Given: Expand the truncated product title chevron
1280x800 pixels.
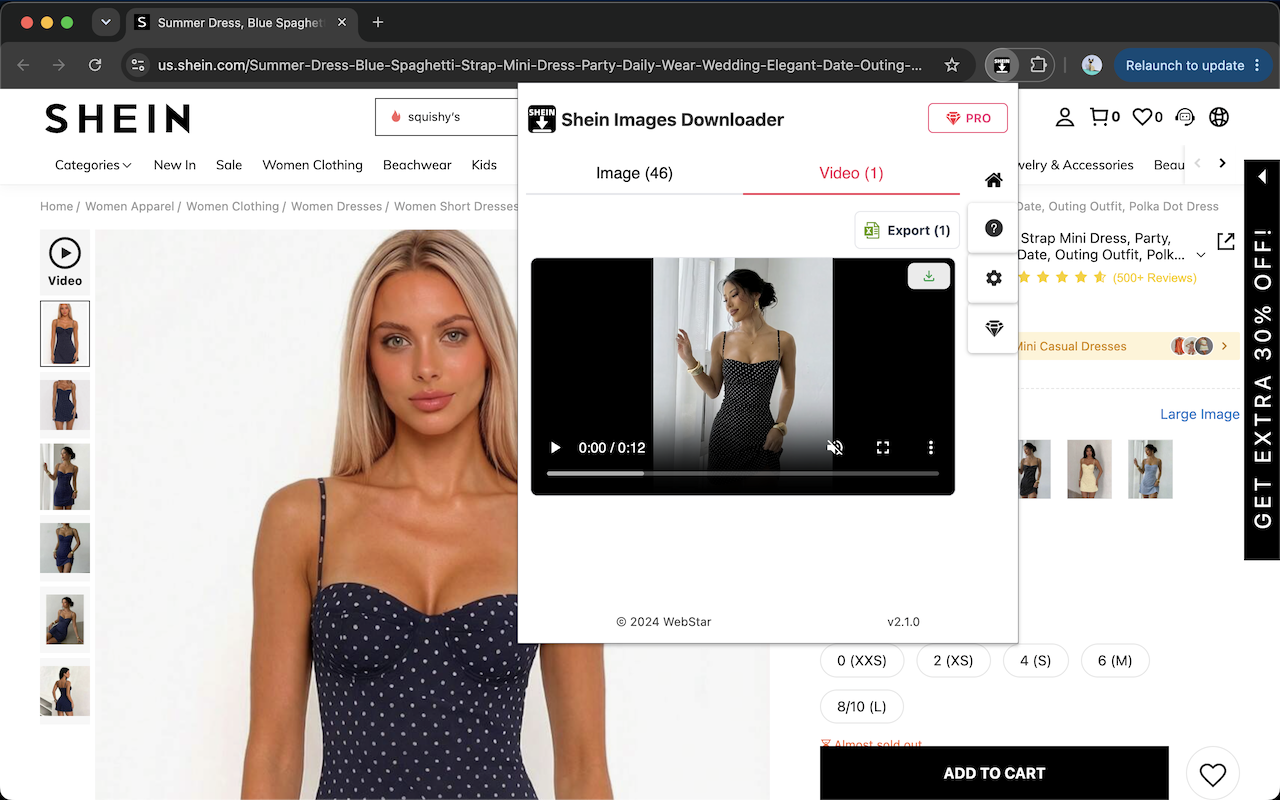Looking at the screenshot, I should pos(1201,255).
